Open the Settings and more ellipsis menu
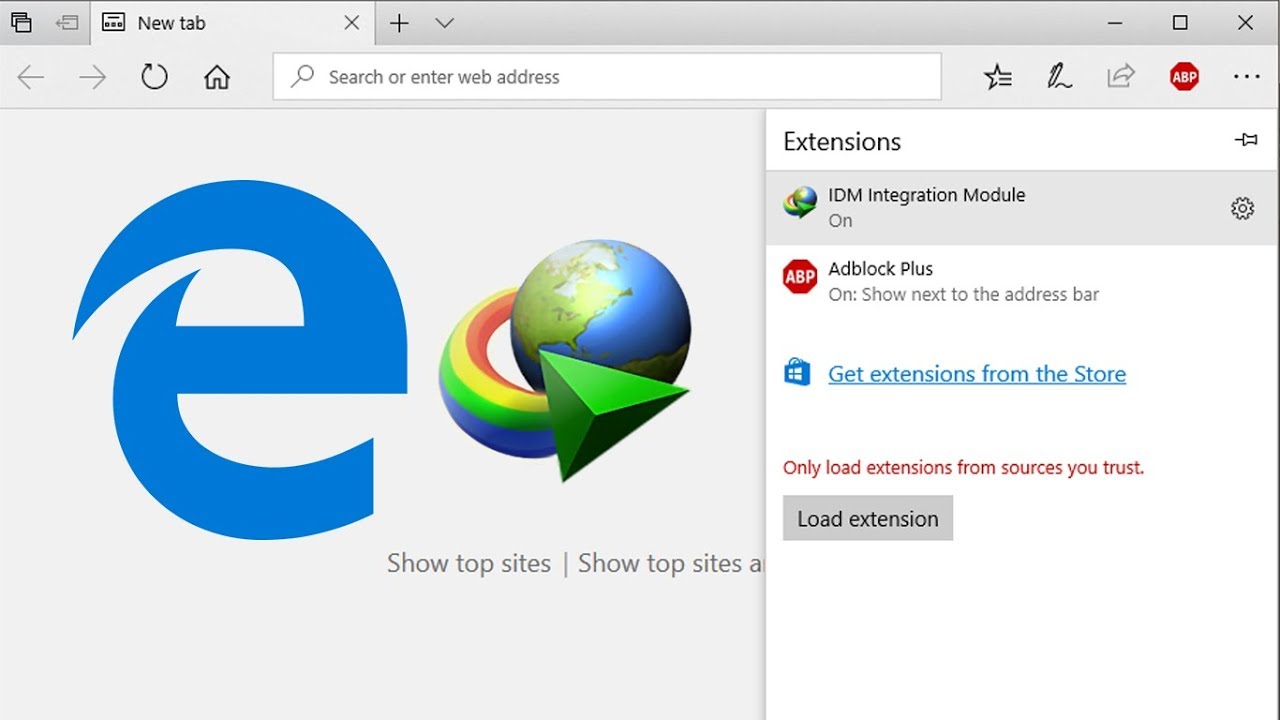This screenshot has width=1280, height=720. coord(1246,77)
